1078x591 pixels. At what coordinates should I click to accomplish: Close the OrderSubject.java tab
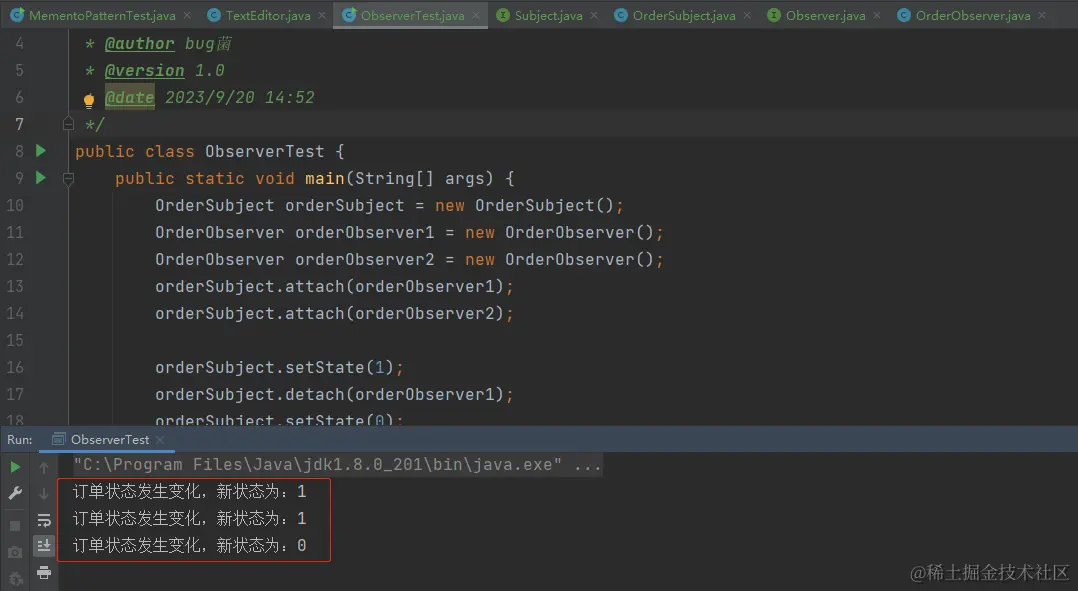click(x=747, y=15)
